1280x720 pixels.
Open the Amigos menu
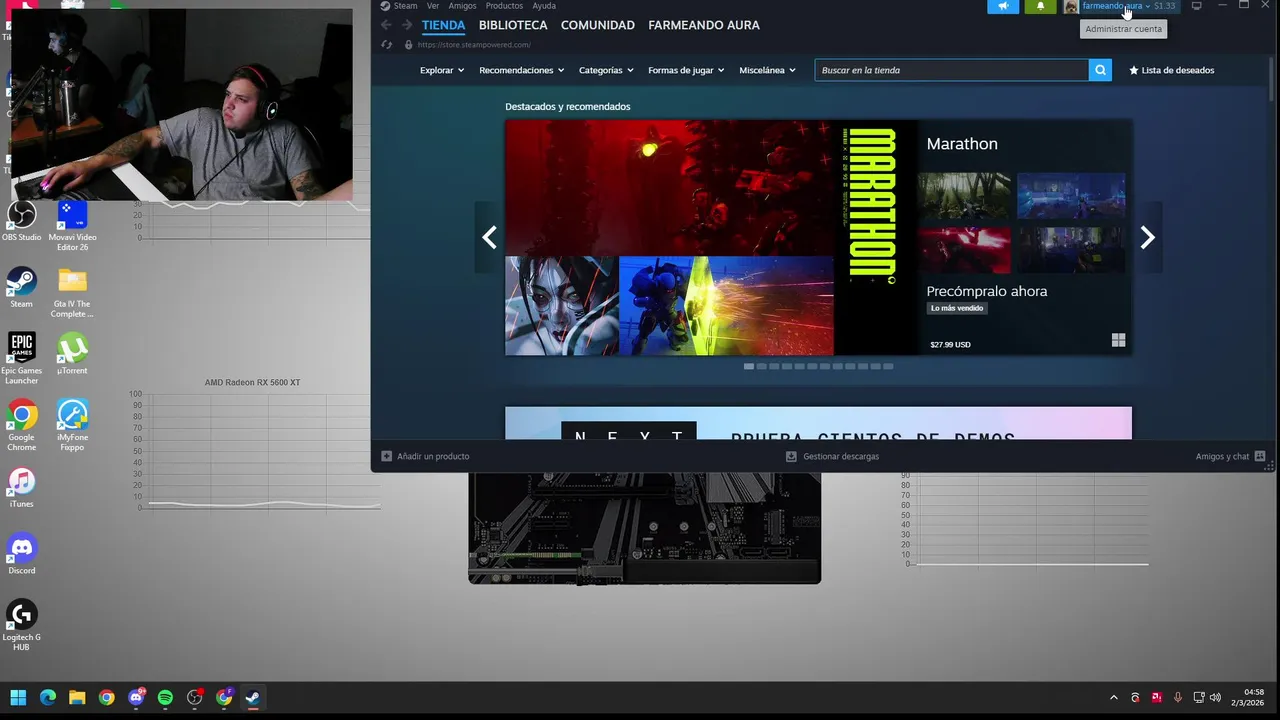462,6
